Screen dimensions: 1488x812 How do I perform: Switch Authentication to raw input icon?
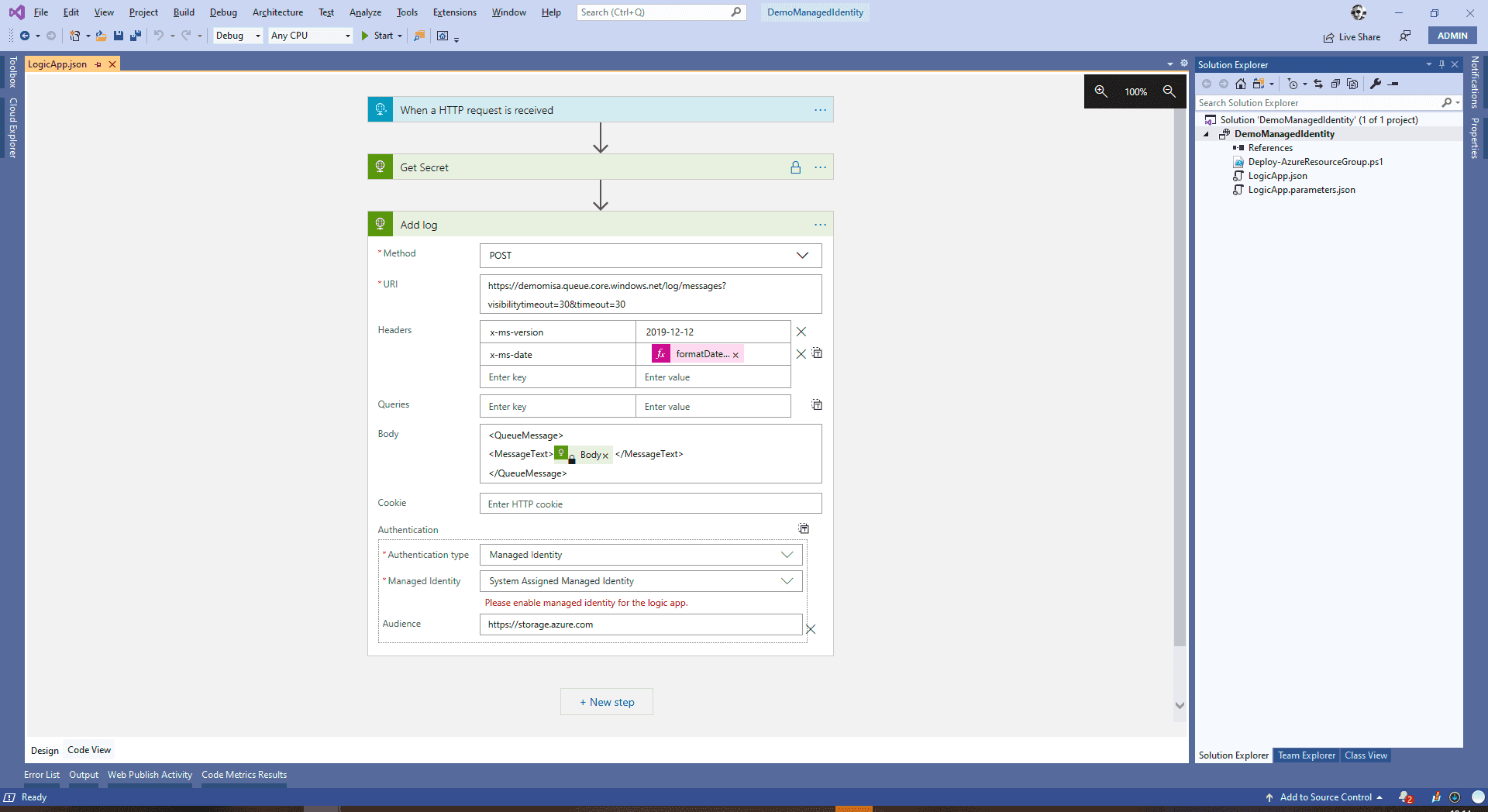(804, 528)
